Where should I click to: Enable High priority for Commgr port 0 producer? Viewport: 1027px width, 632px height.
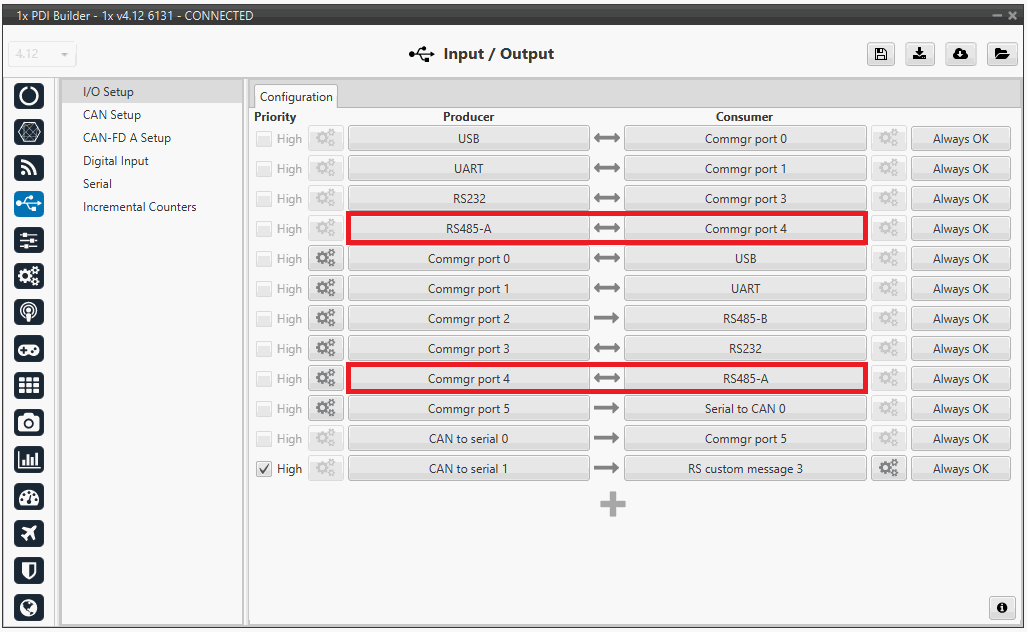point(264,259)
